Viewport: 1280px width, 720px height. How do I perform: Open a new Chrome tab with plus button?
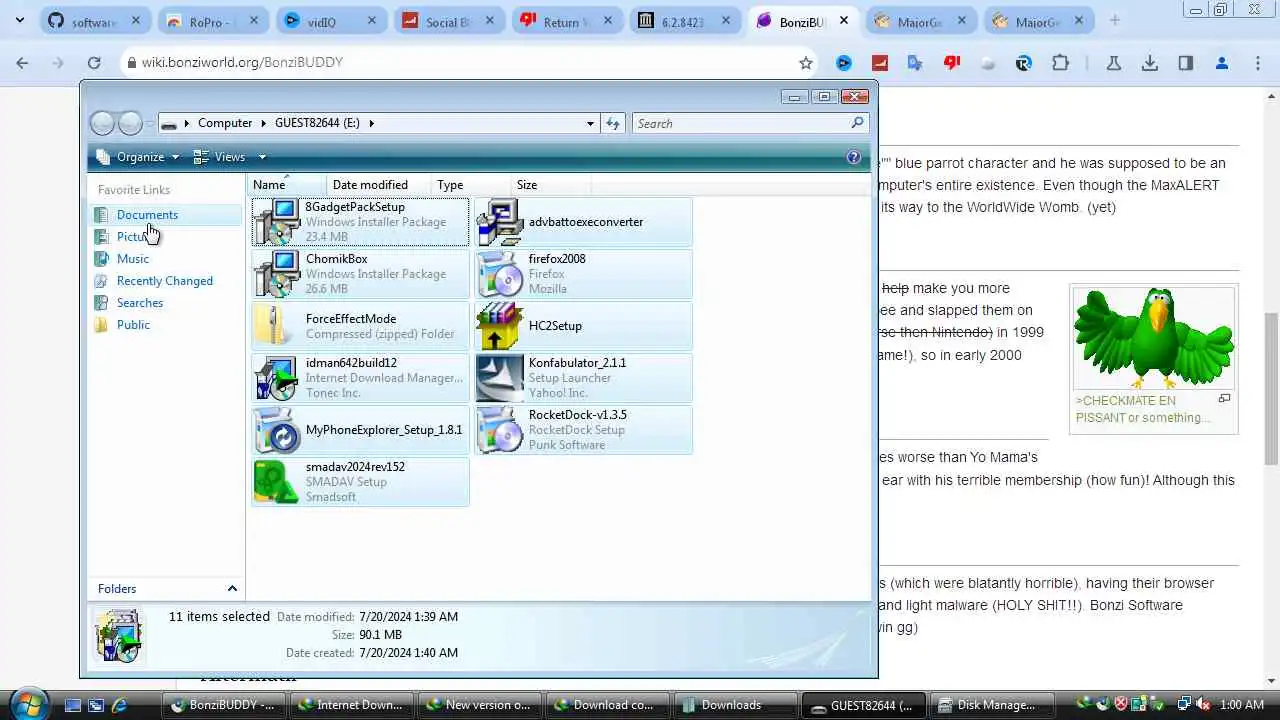pyautogui.click(x=1115, y=21)
